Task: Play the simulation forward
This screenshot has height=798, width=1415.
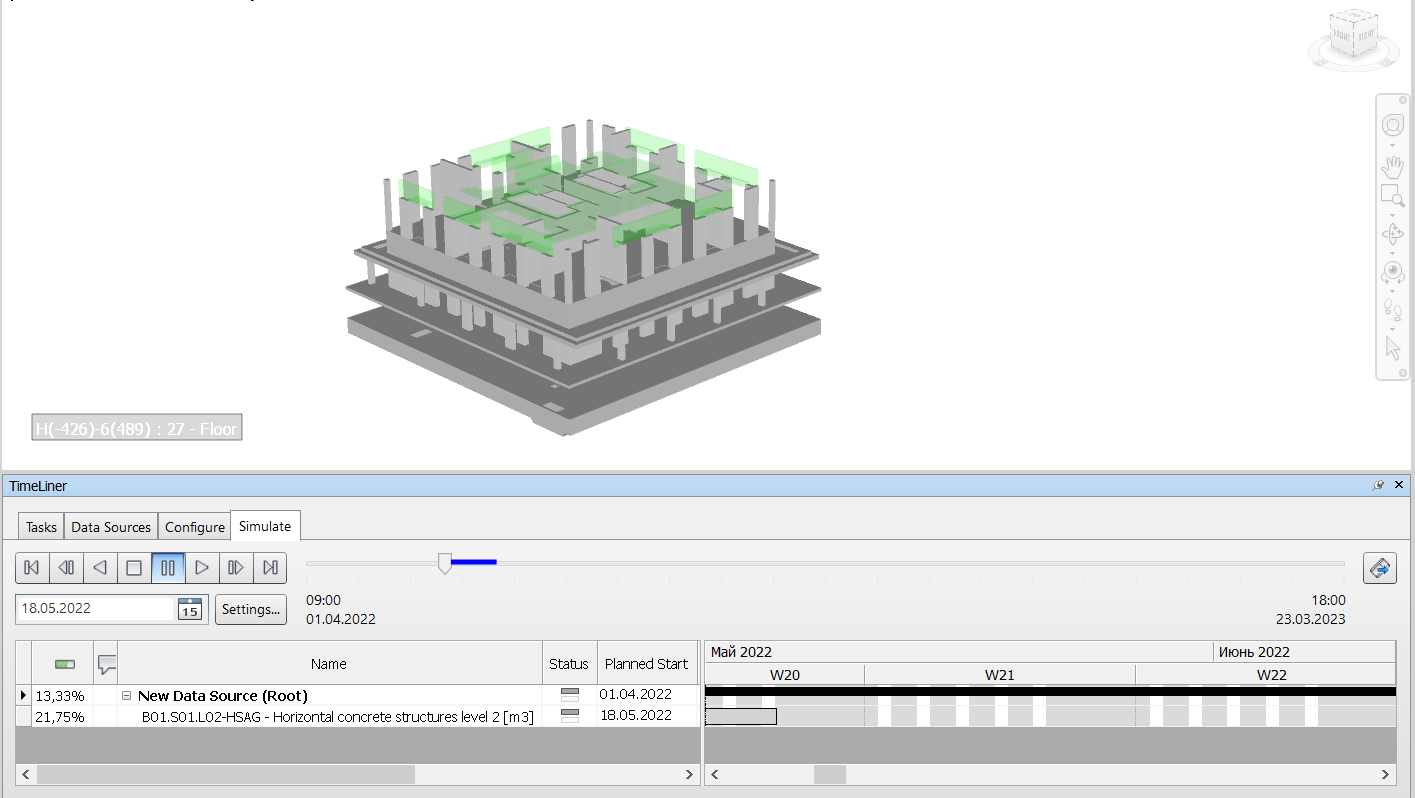Action: coord(202,568)
